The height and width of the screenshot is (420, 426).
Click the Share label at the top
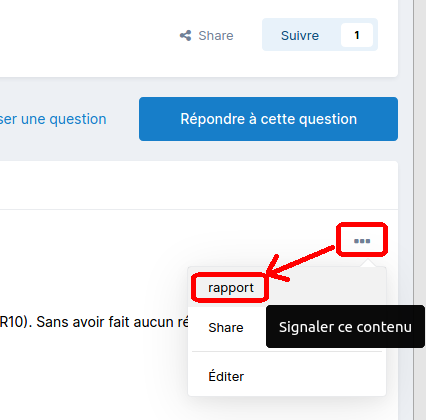tap(216, 36)
